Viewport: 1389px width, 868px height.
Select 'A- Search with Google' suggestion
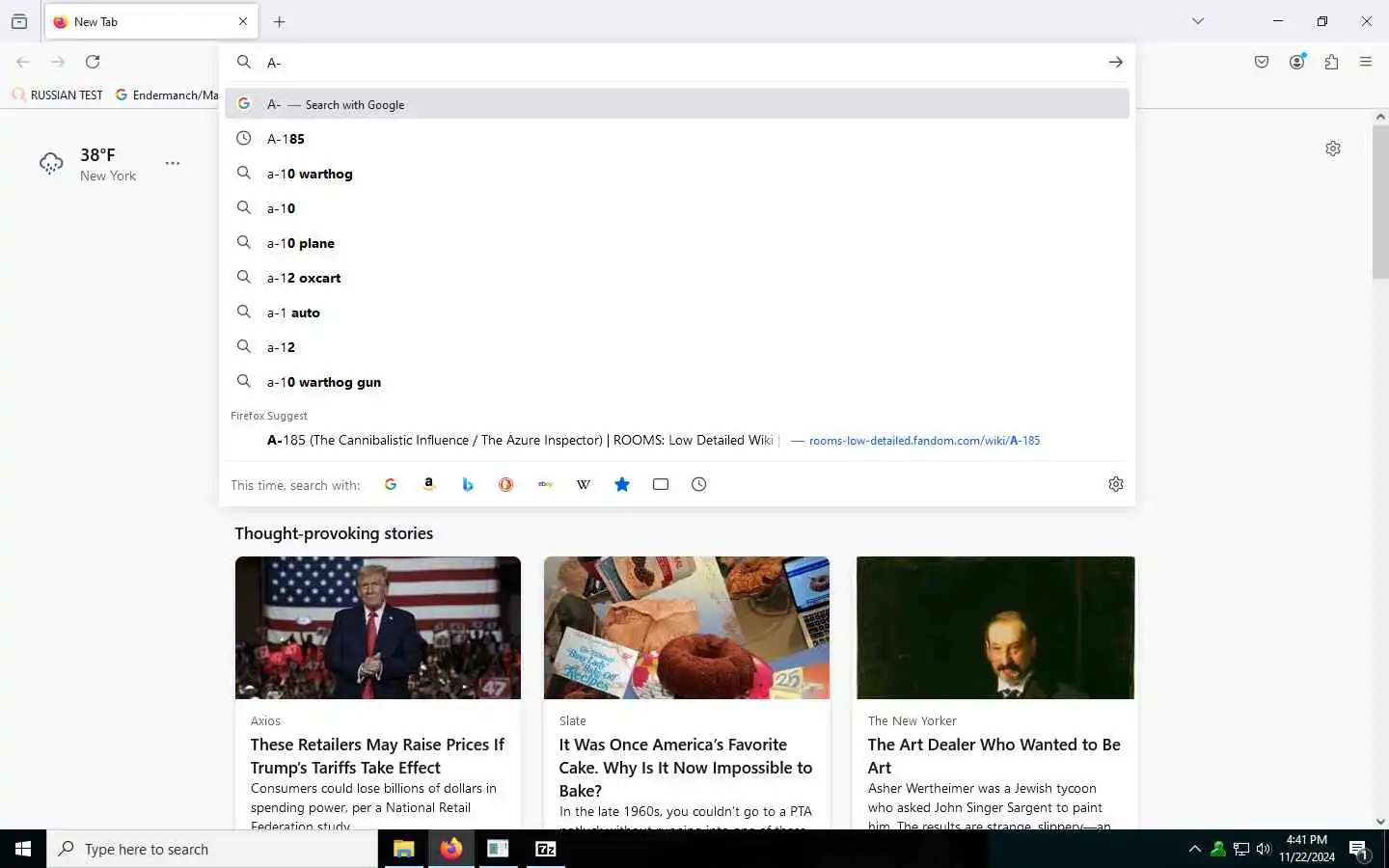[x=677, y=104]
